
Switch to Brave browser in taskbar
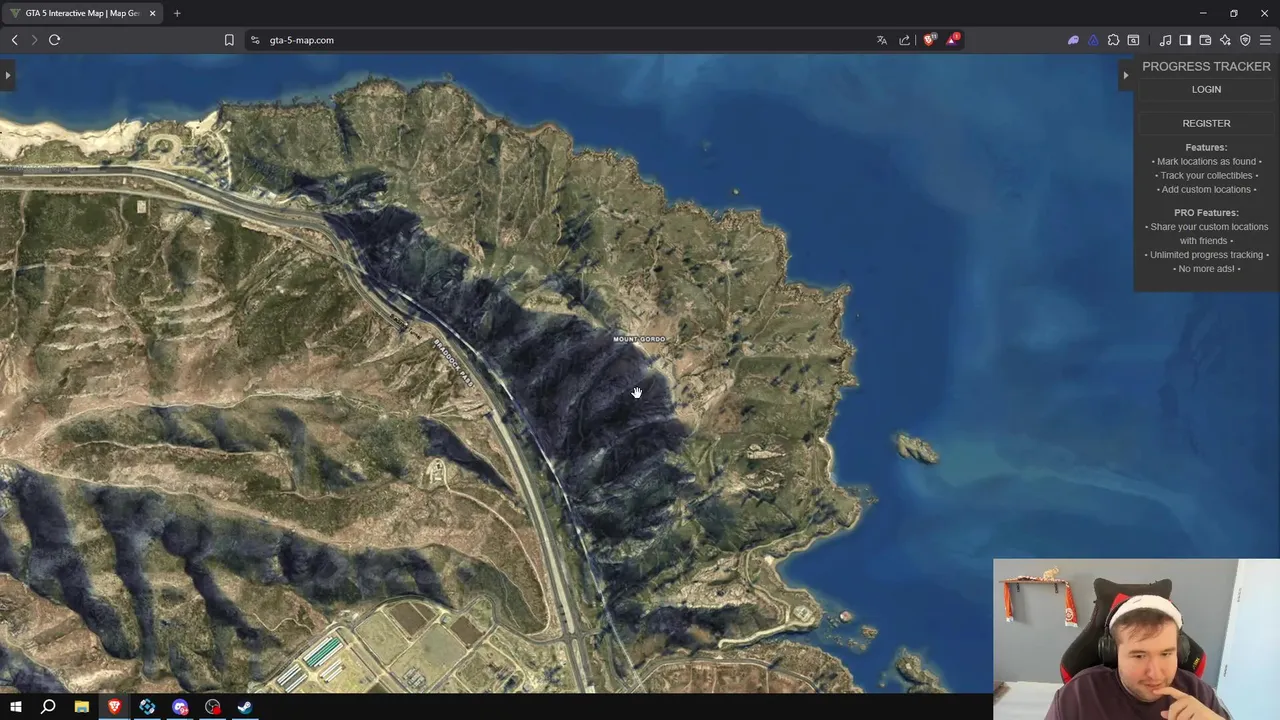[x=114, y=707]
